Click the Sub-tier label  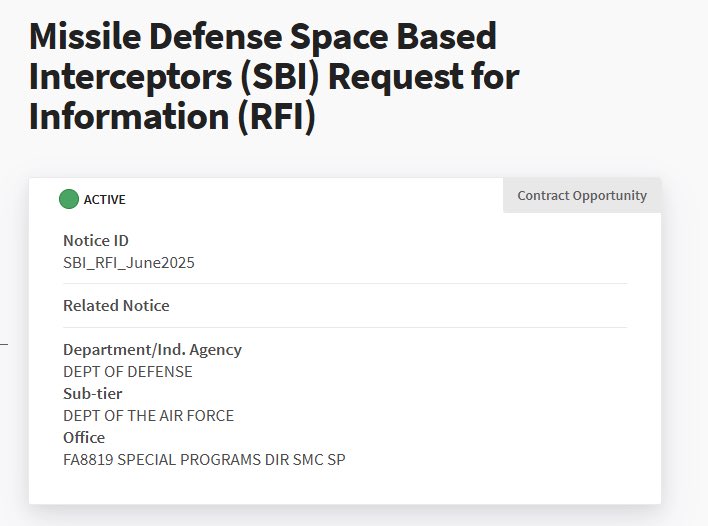(92, 394)
